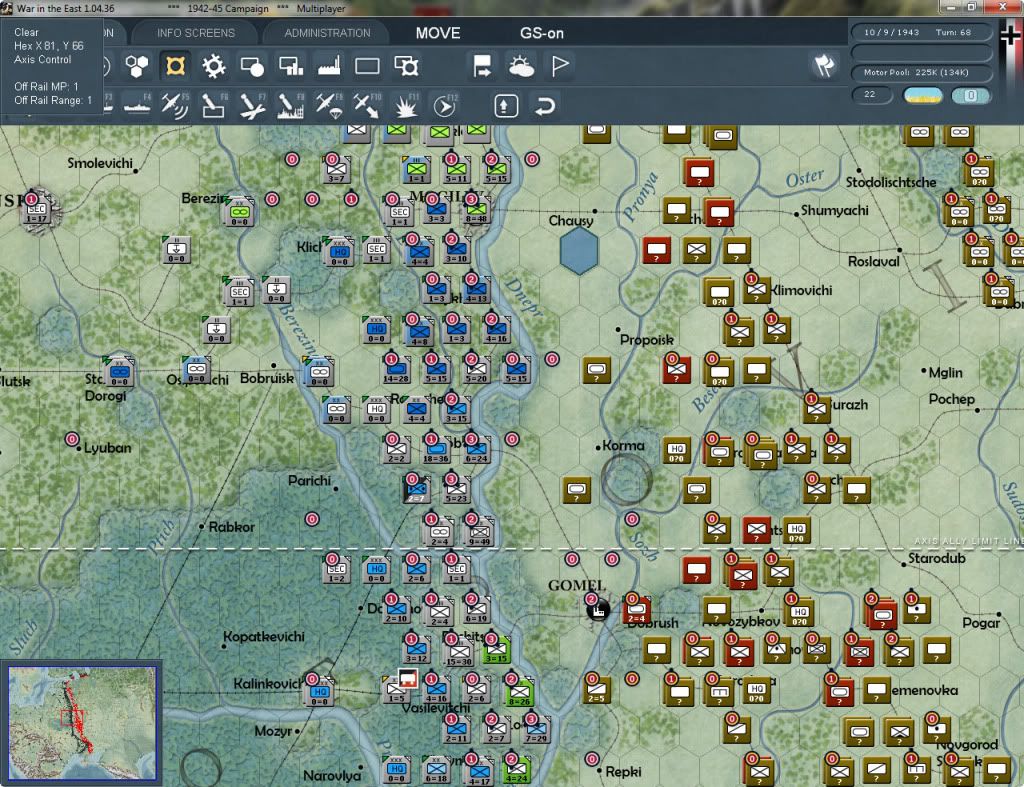The image size is (1024, 787).
Task: Select the unit counter 15=30
Action: point(459,652)
